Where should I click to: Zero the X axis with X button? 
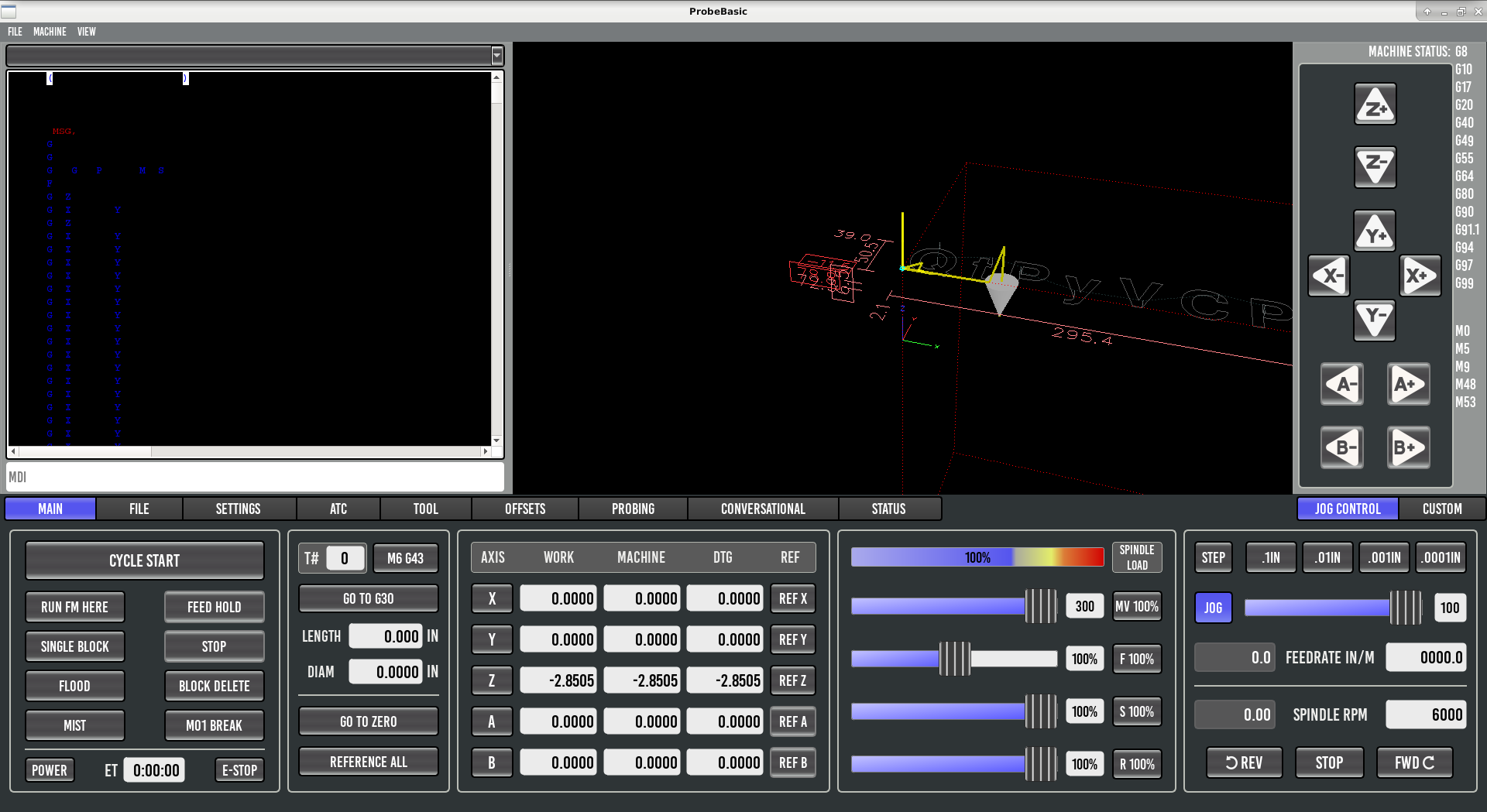pyautogui.click(x=492, y=598)
